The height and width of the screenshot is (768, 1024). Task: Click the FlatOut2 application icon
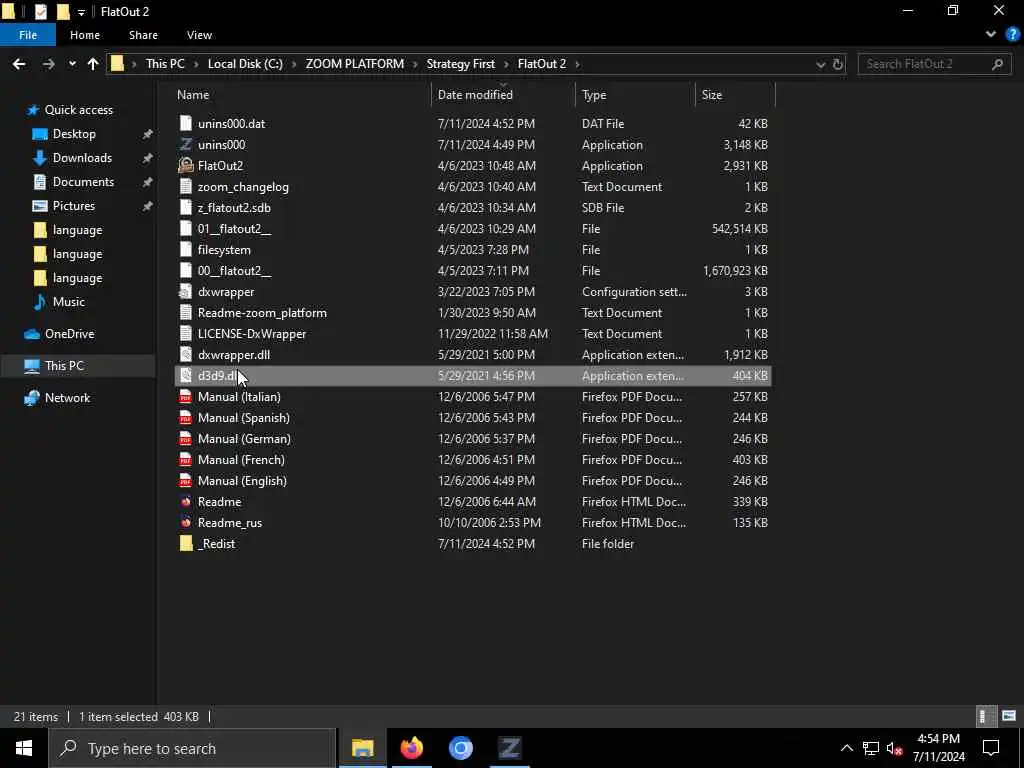(186, 165)
